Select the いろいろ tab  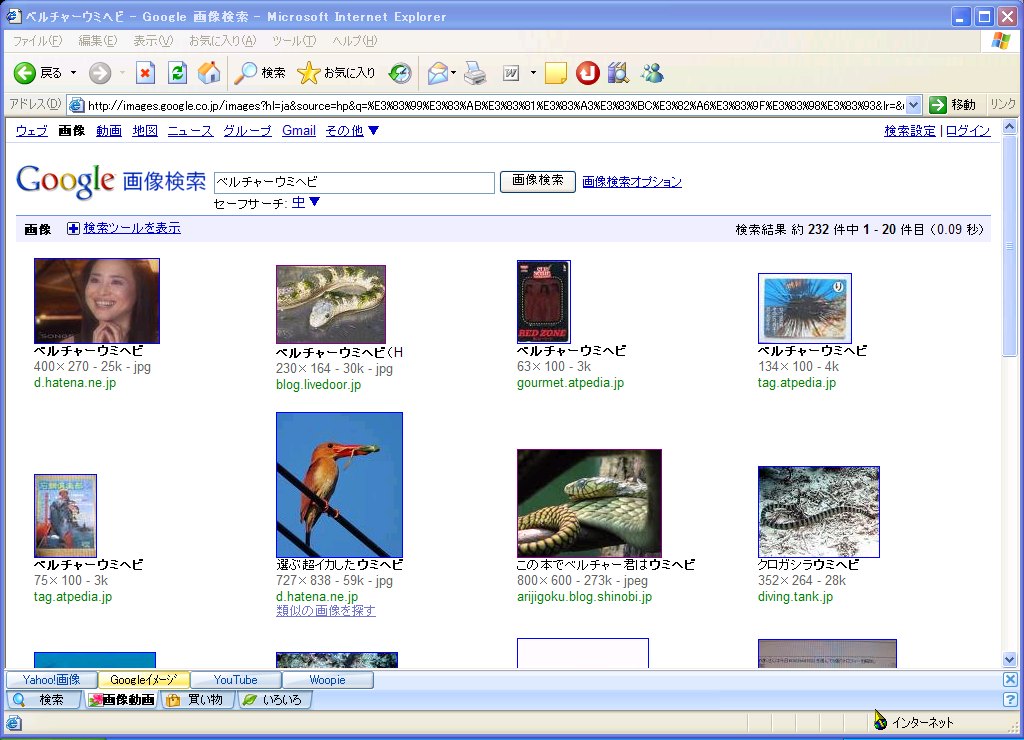[x=274, y=700]
